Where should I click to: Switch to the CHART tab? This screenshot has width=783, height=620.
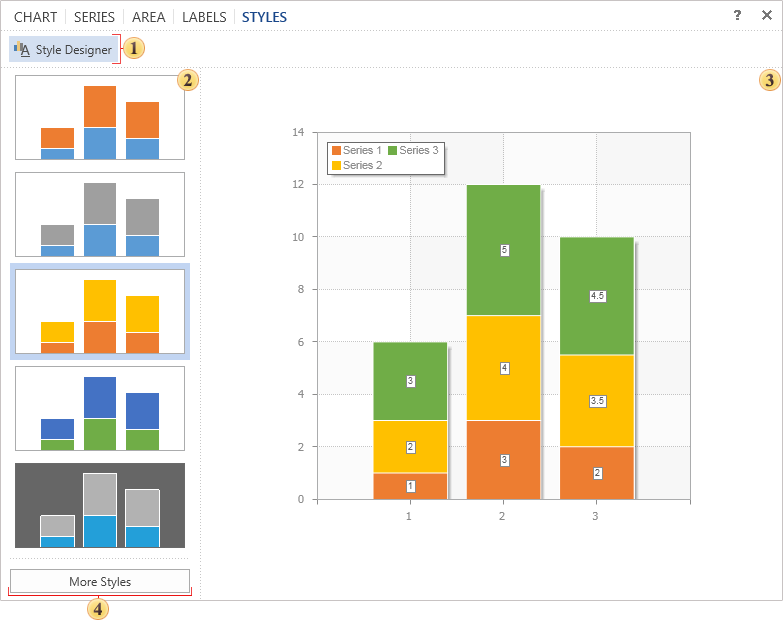[35, 17]
